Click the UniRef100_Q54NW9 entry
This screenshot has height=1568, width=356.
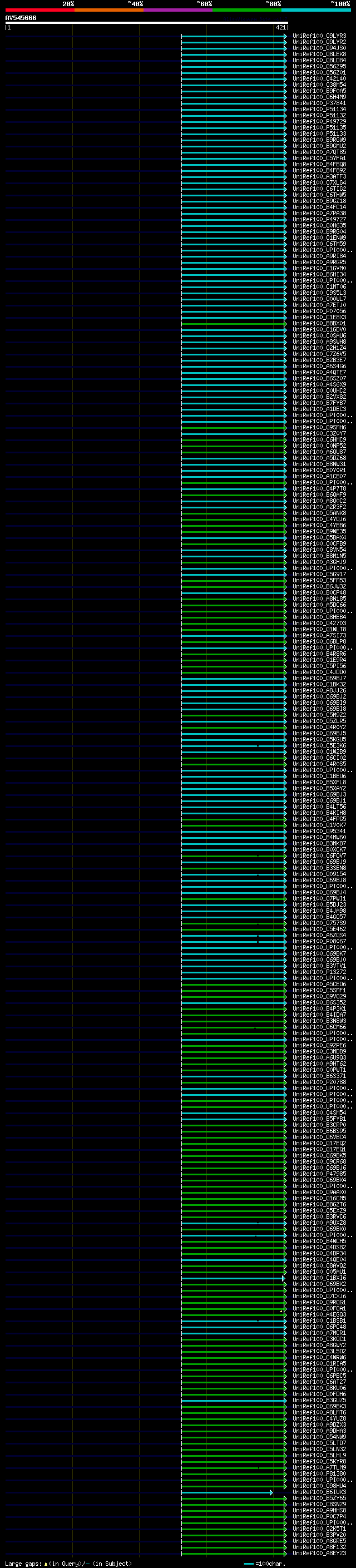pos(319,1437)
